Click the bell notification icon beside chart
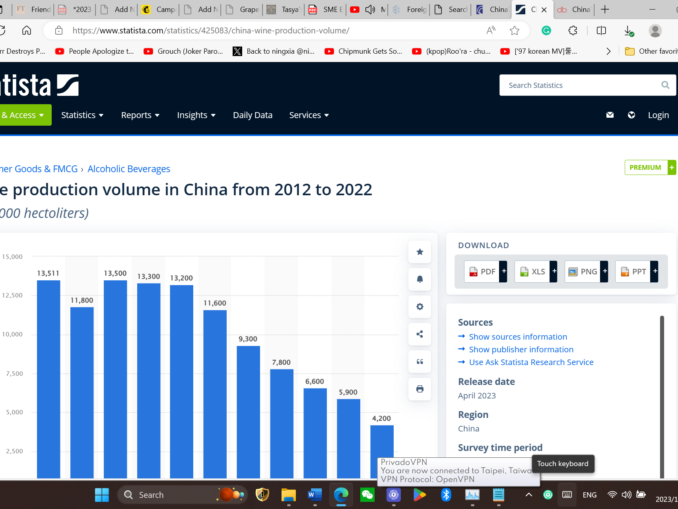 [x=420, y=279]
